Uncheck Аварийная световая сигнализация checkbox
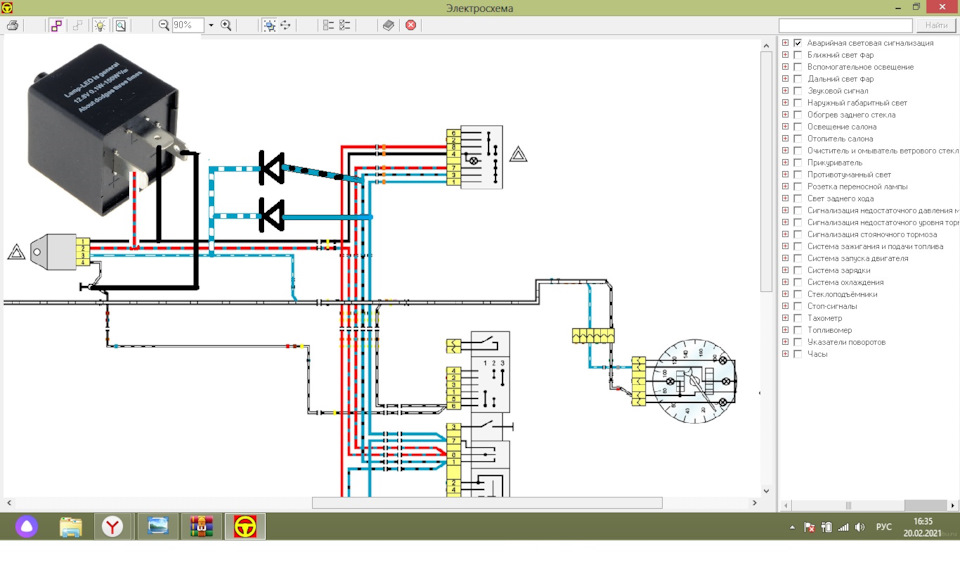 tap(798, 43)
